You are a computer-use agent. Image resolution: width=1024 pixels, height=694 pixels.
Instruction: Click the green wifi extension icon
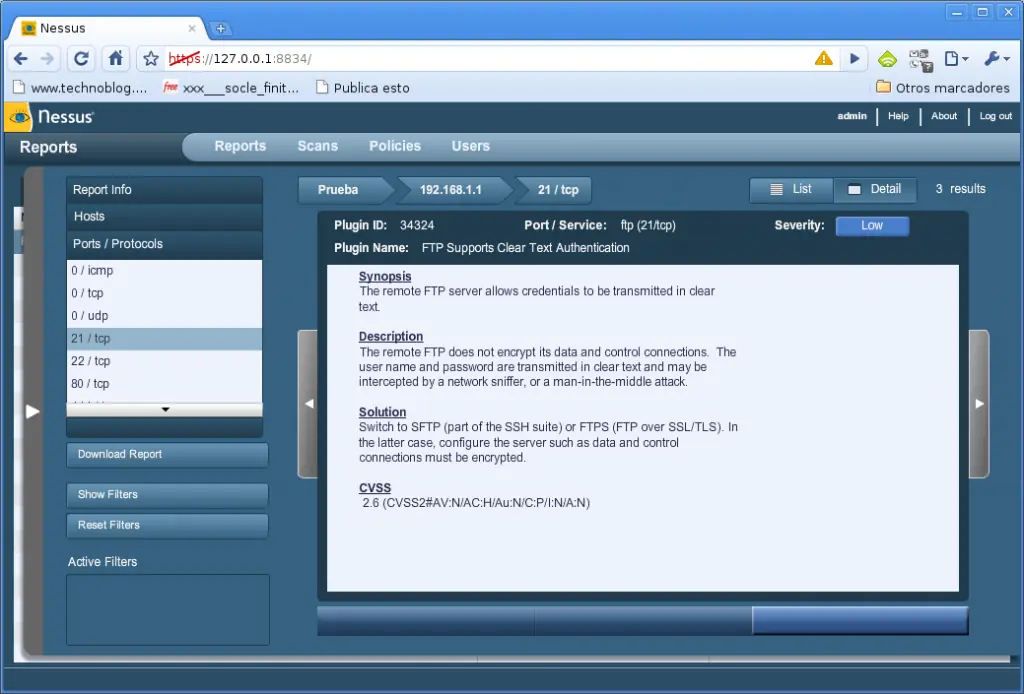point(887,59)
